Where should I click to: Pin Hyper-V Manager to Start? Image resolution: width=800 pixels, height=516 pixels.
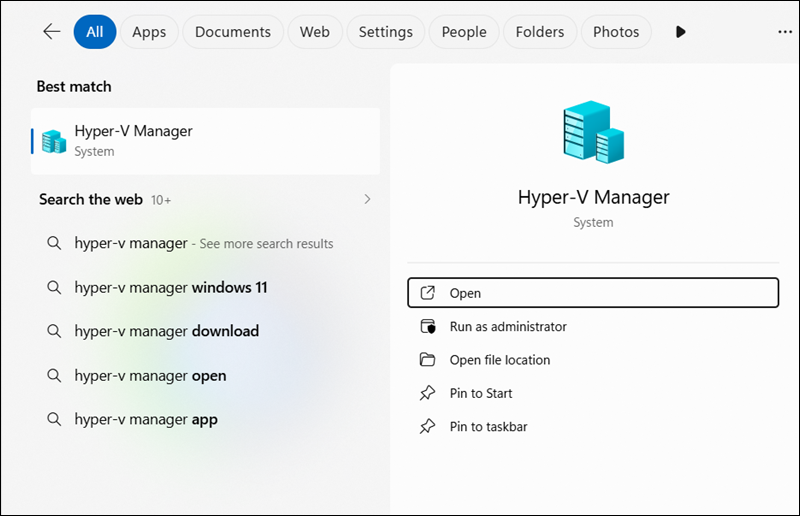pos(593,393)
